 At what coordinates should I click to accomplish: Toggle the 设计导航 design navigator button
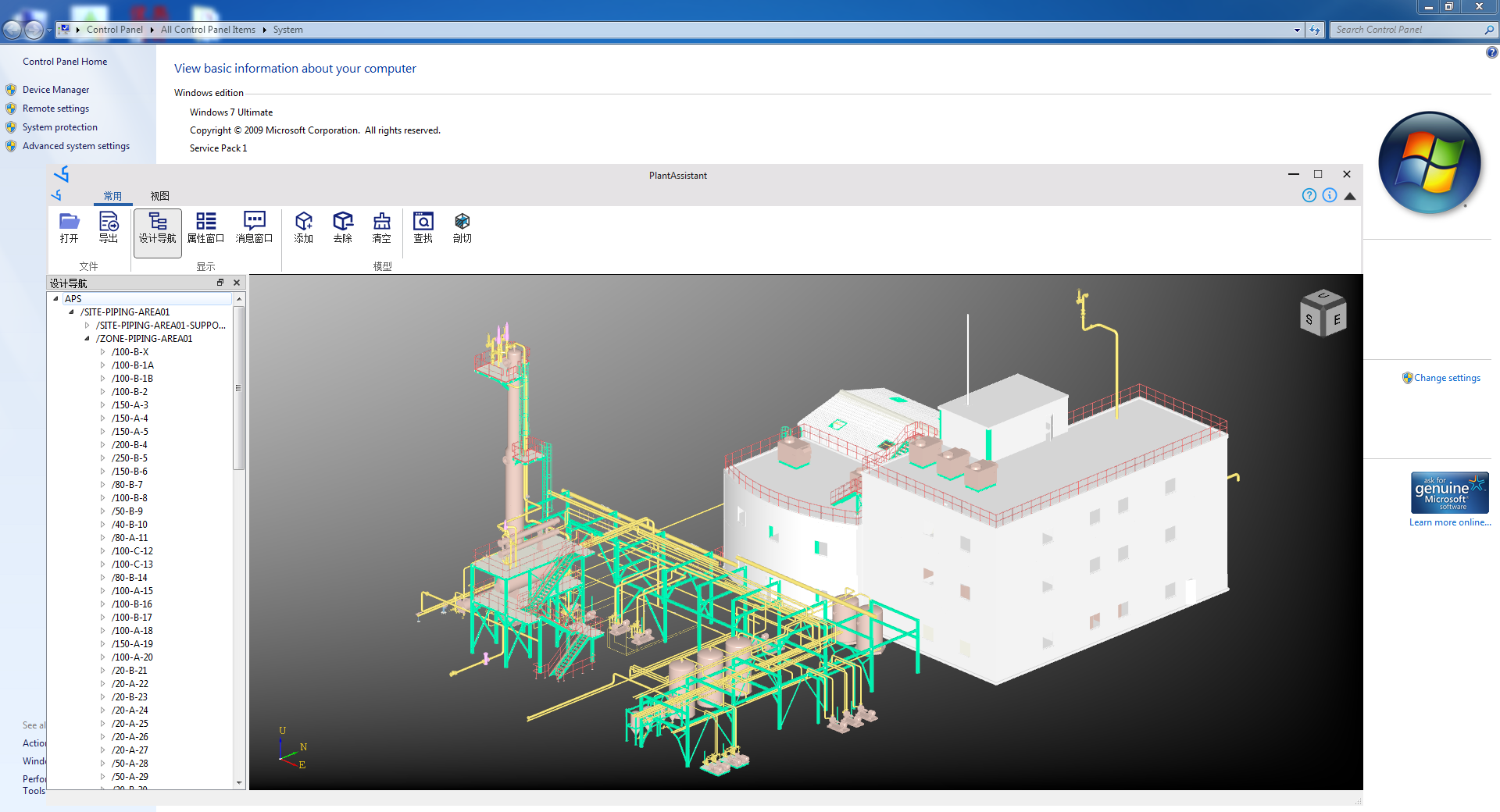[158, 232]
